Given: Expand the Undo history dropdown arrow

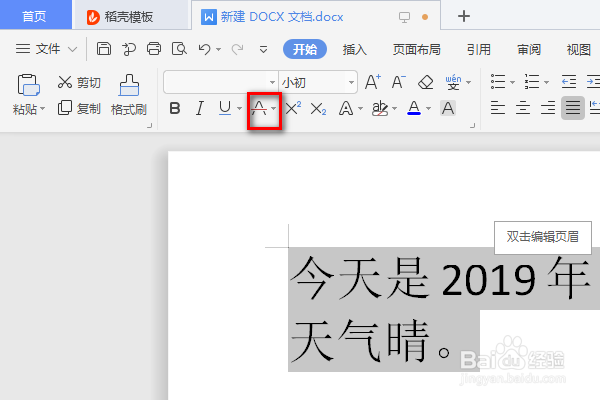Looking at the screenshot, I should (x=218, y=49).
